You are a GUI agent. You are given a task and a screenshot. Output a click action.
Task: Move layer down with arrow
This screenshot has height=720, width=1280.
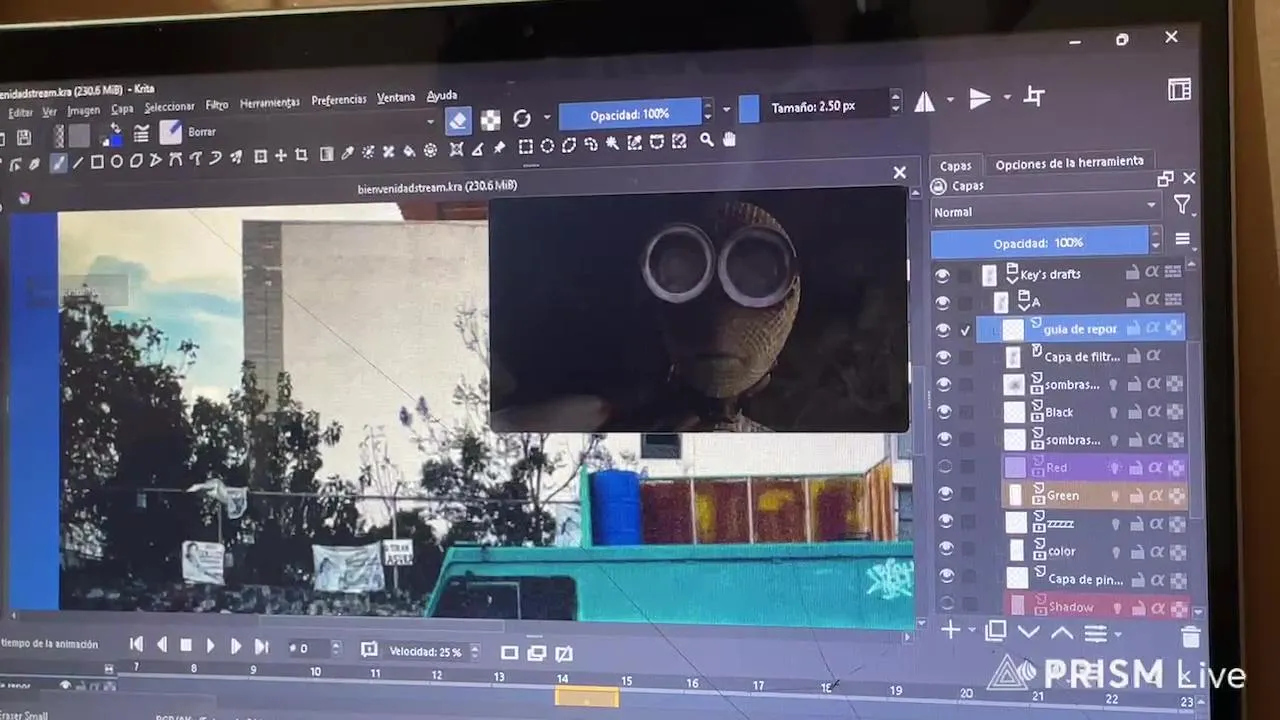(1028, 632)
